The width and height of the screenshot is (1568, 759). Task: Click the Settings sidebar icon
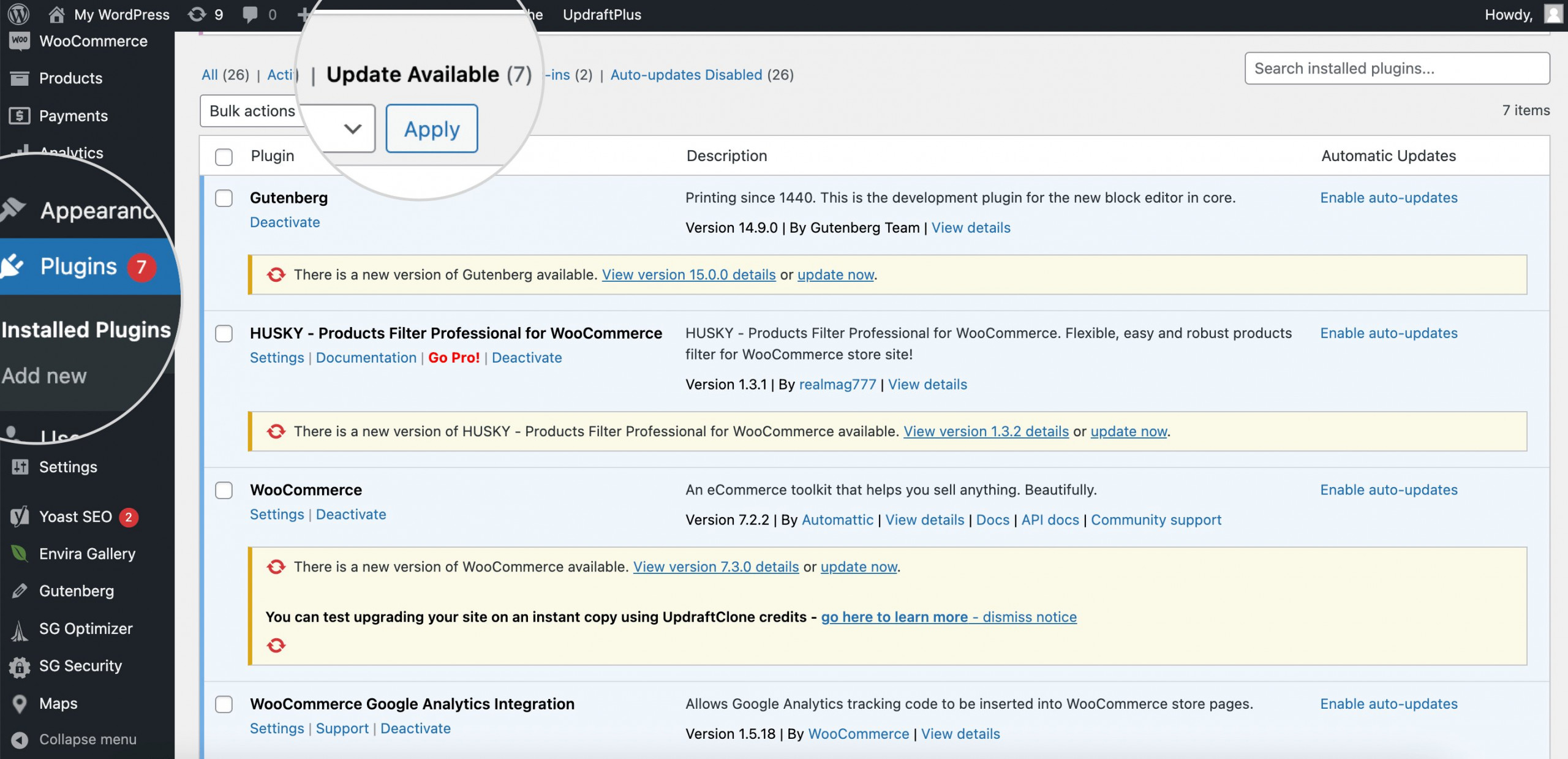tap(20, 467)
